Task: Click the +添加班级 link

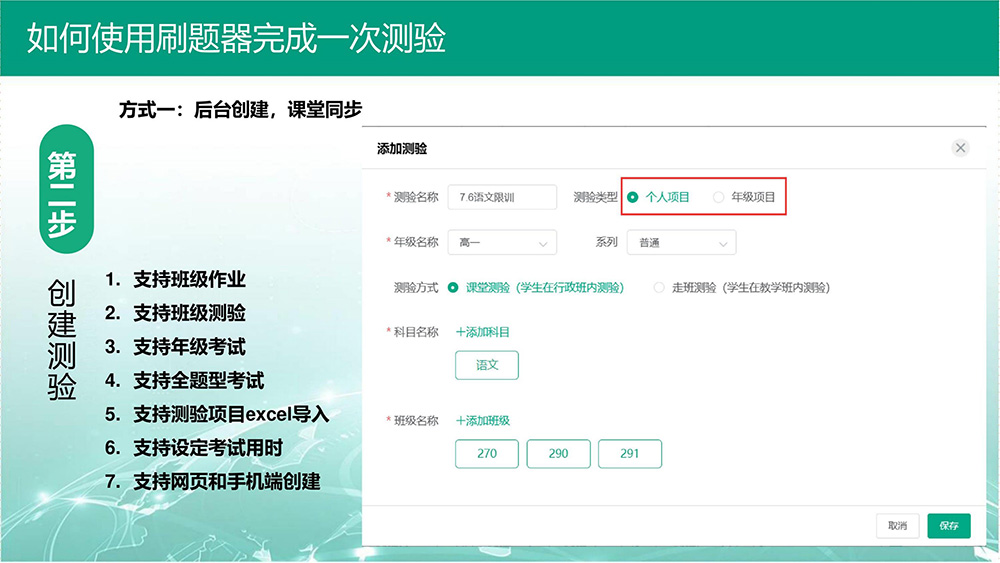Action: 482,421
